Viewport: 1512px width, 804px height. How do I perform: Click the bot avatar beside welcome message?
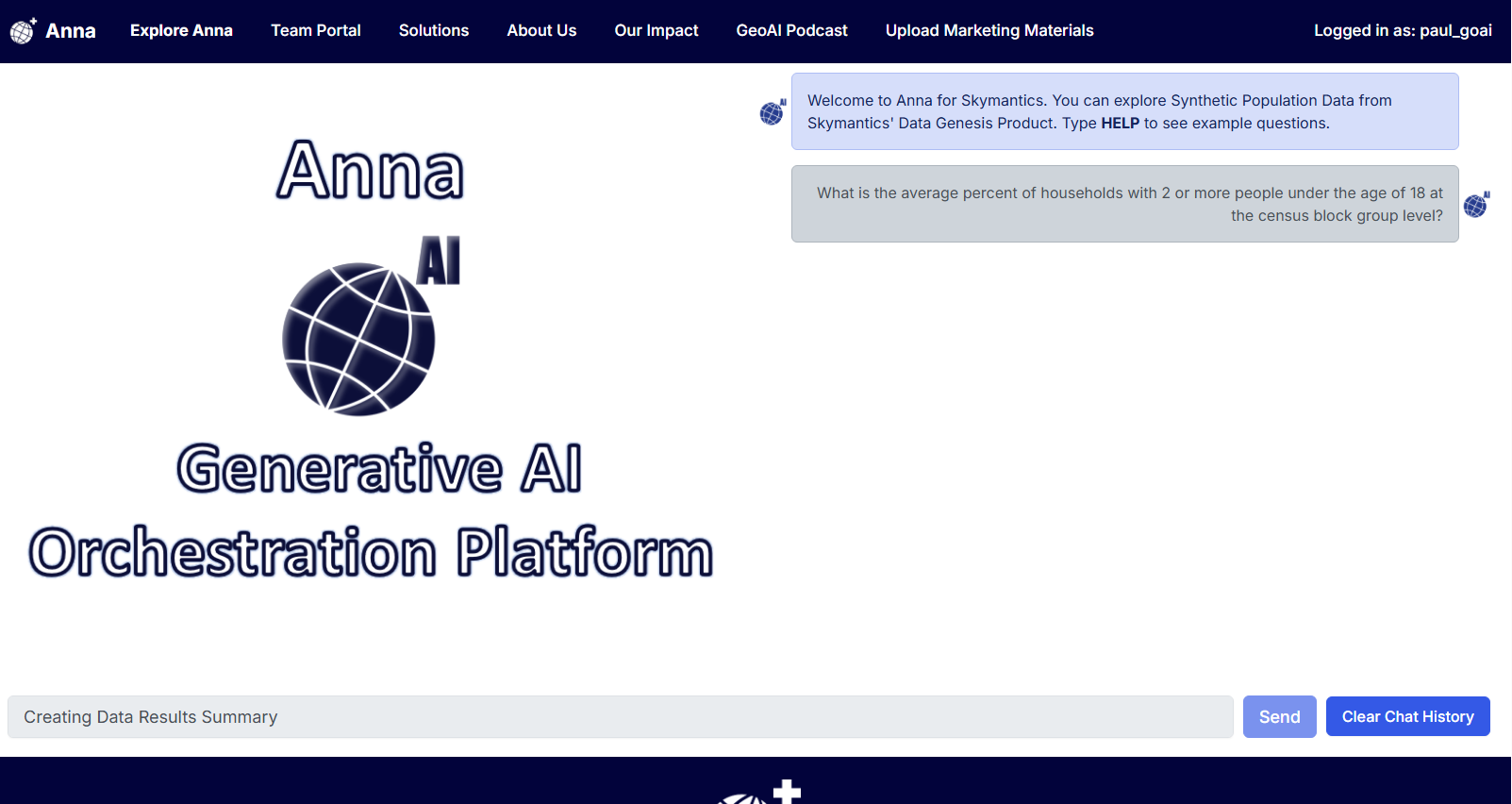[773, 112]
